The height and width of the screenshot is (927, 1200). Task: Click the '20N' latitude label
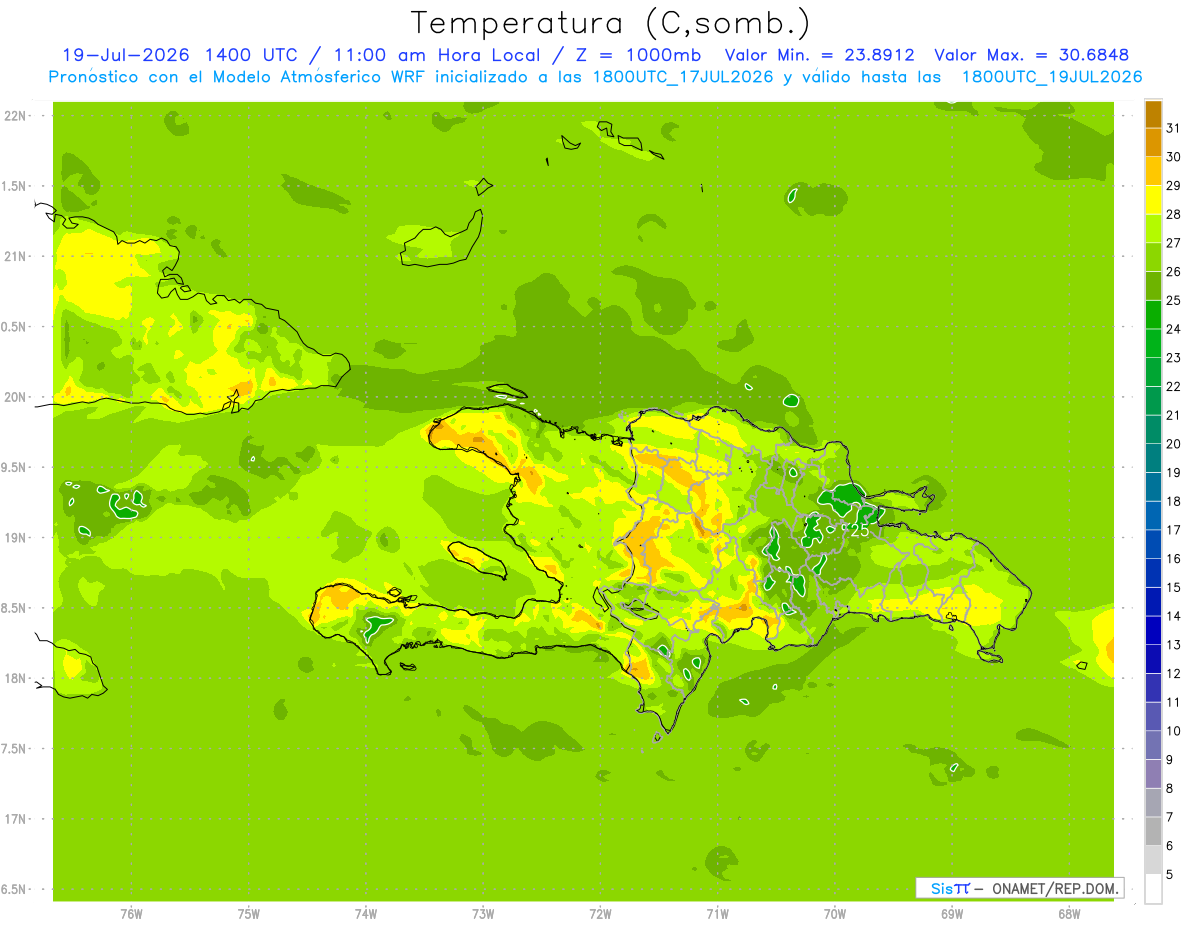pyautogui.click(x=15, y=397)
